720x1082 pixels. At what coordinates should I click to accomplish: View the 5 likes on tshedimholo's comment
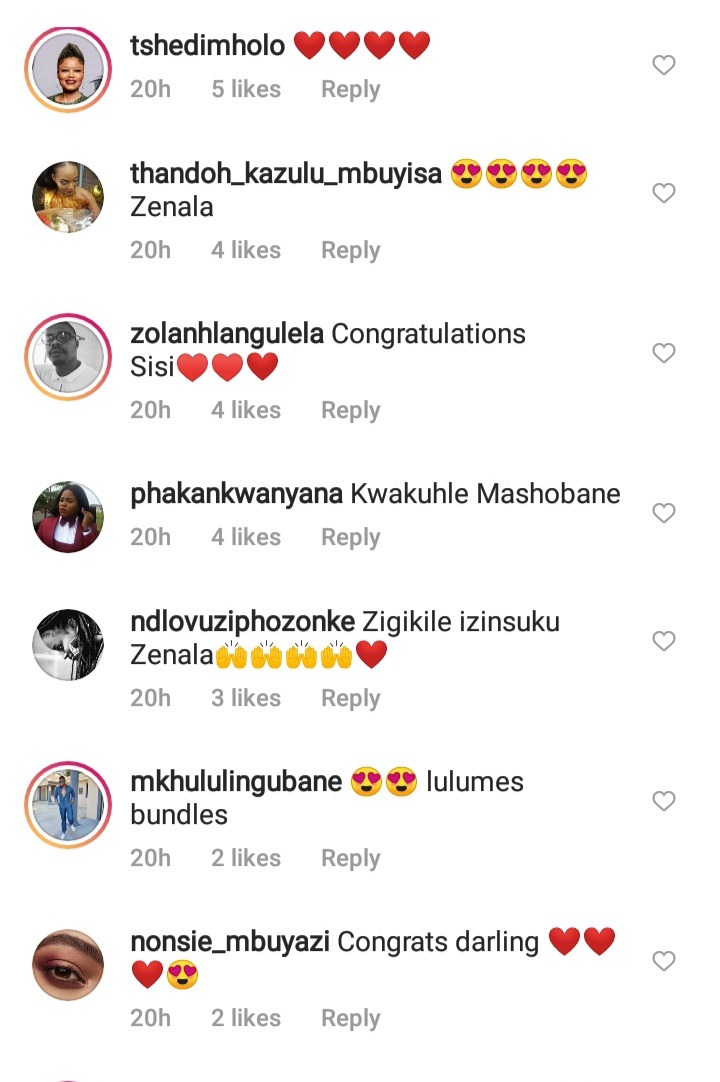tap(246, 89)
